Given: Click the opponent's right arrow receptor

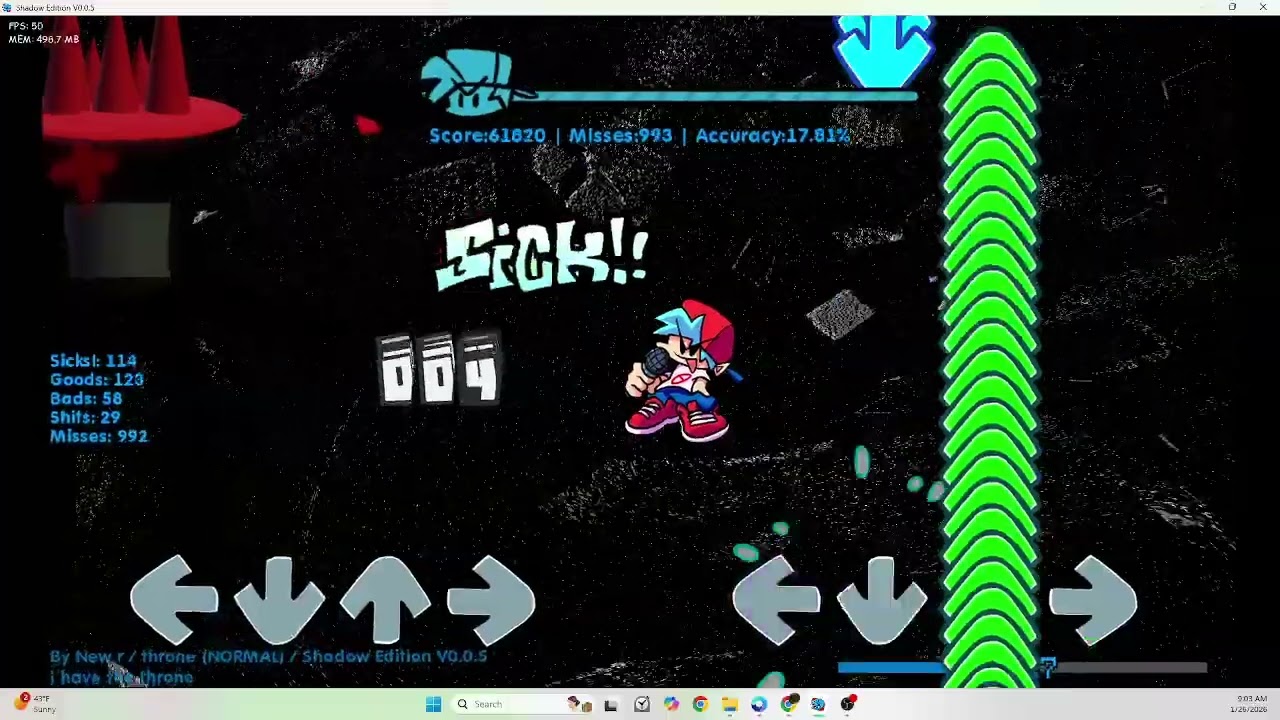Looking at the screenshot, I should click(x=491, y=600).
